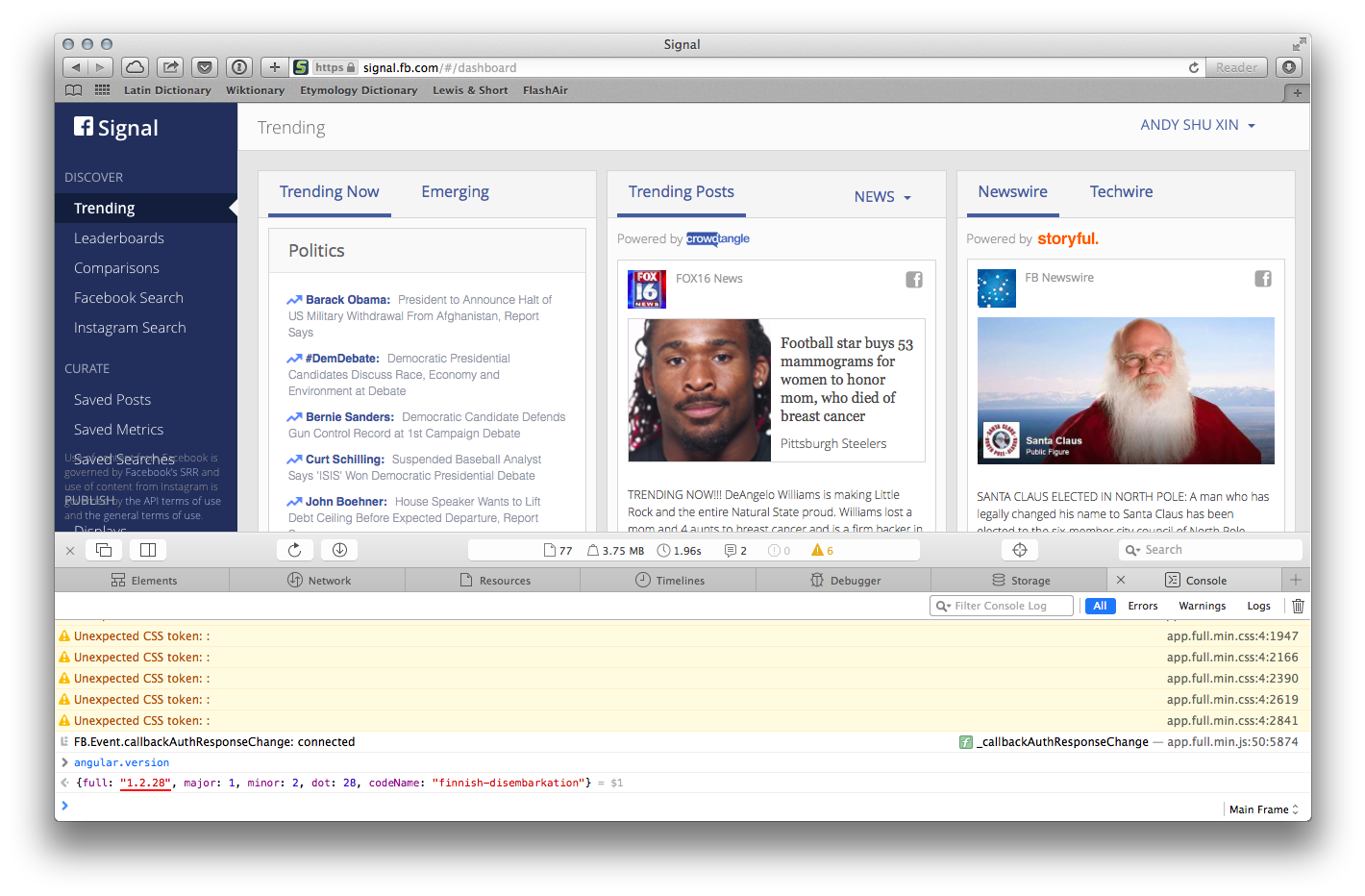
Task: Open the Wiktionary bookmark
Action: coord(255,90)
